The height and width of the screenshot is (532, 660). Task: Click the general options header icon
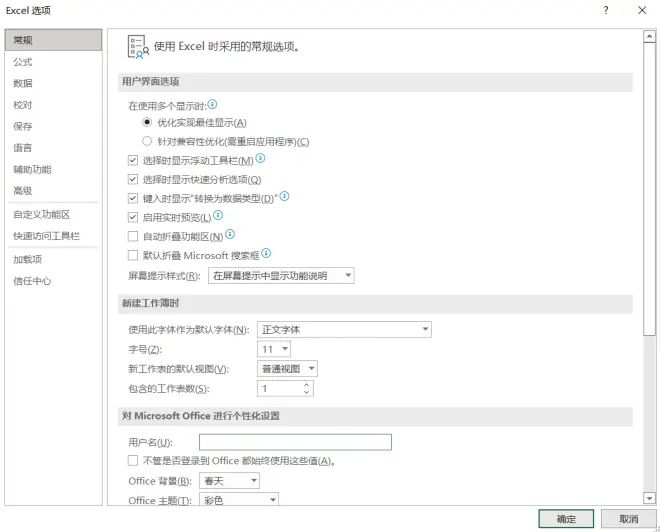click(138, 46)
